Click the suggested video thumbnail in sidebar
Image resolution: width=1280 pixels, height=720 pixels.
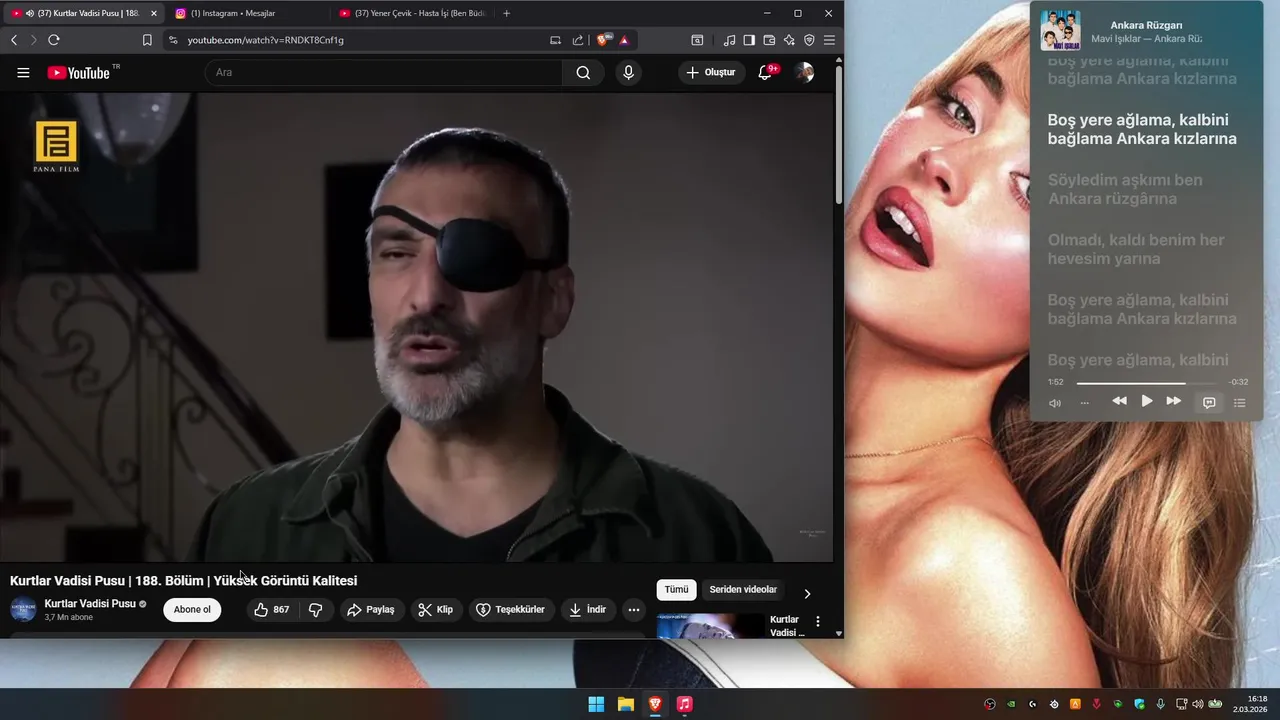pos(710,626)
